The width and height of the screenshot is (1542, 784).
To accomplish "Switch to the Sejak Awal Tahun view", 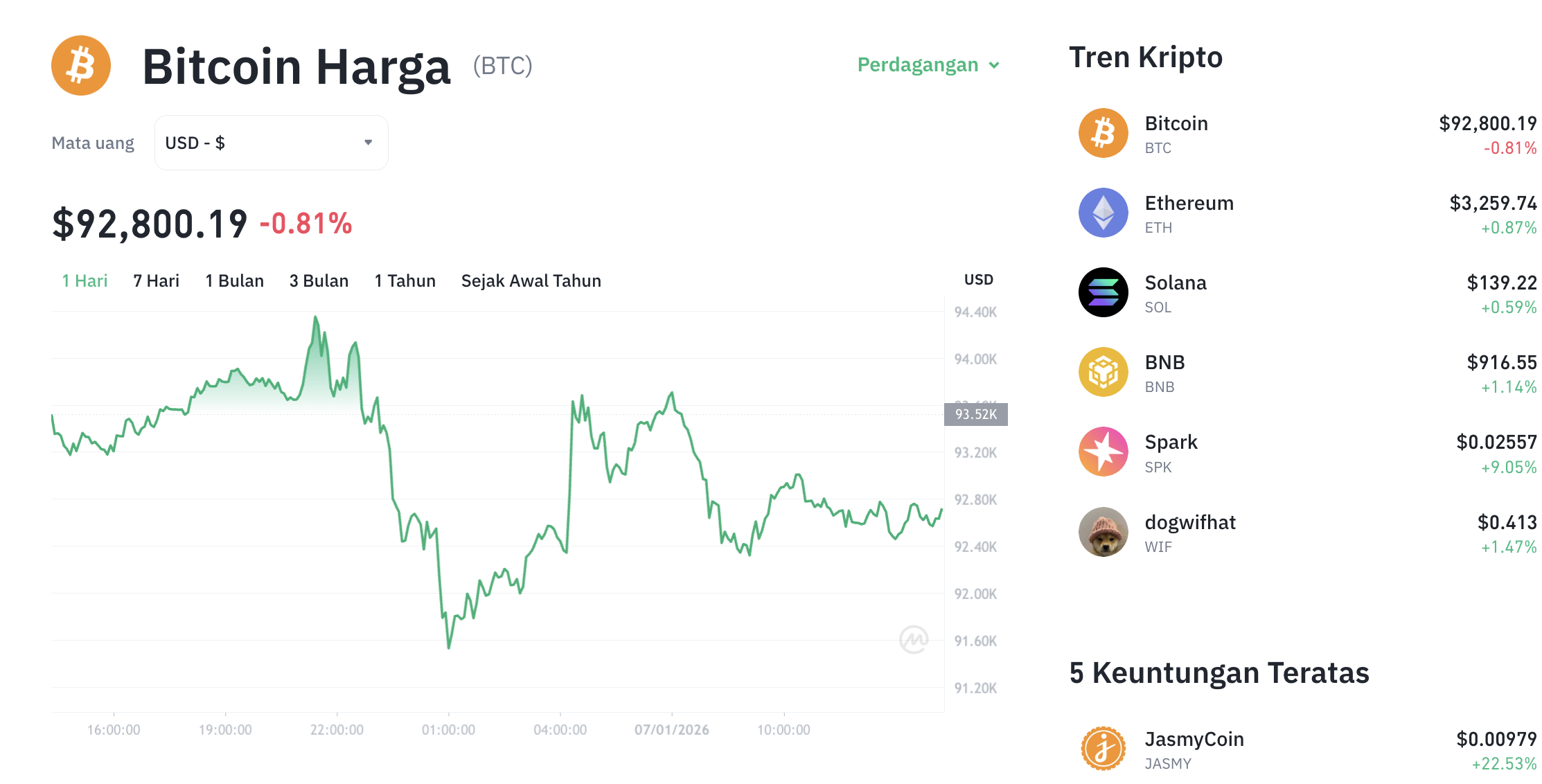I will point(531,280).
